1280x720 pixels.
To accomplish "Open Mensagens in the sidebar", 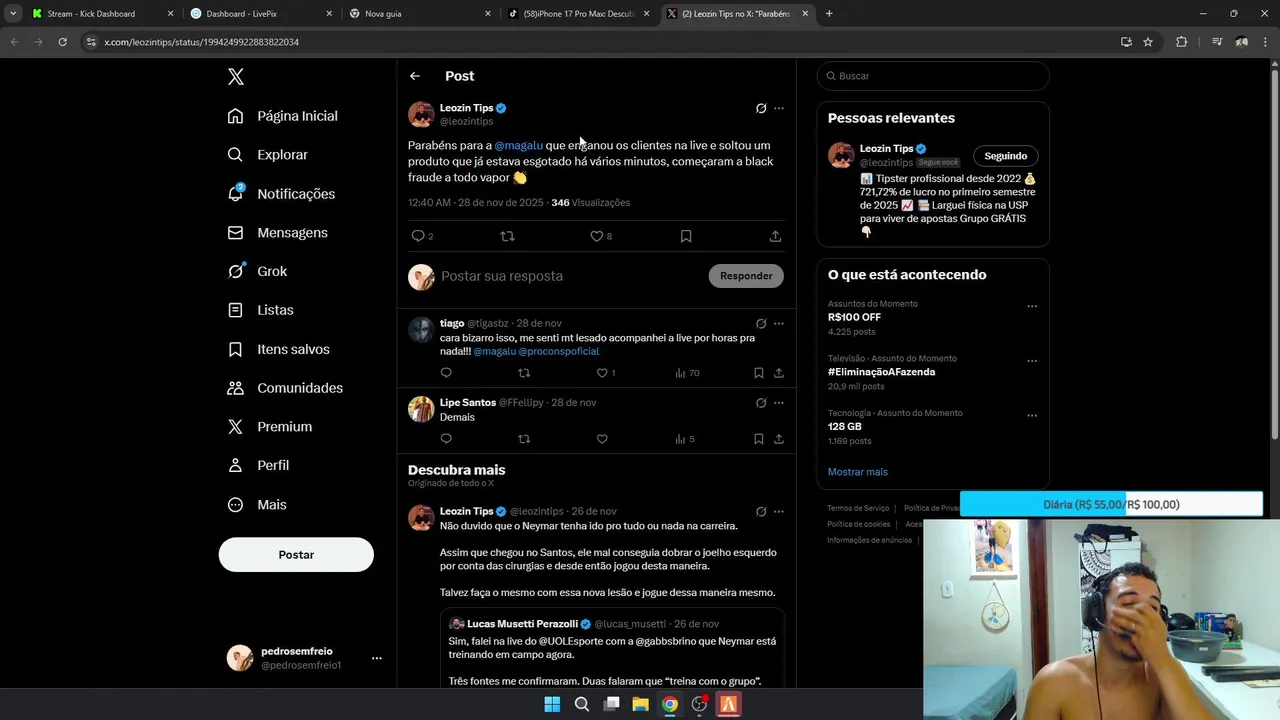I will tap(279, 233).
